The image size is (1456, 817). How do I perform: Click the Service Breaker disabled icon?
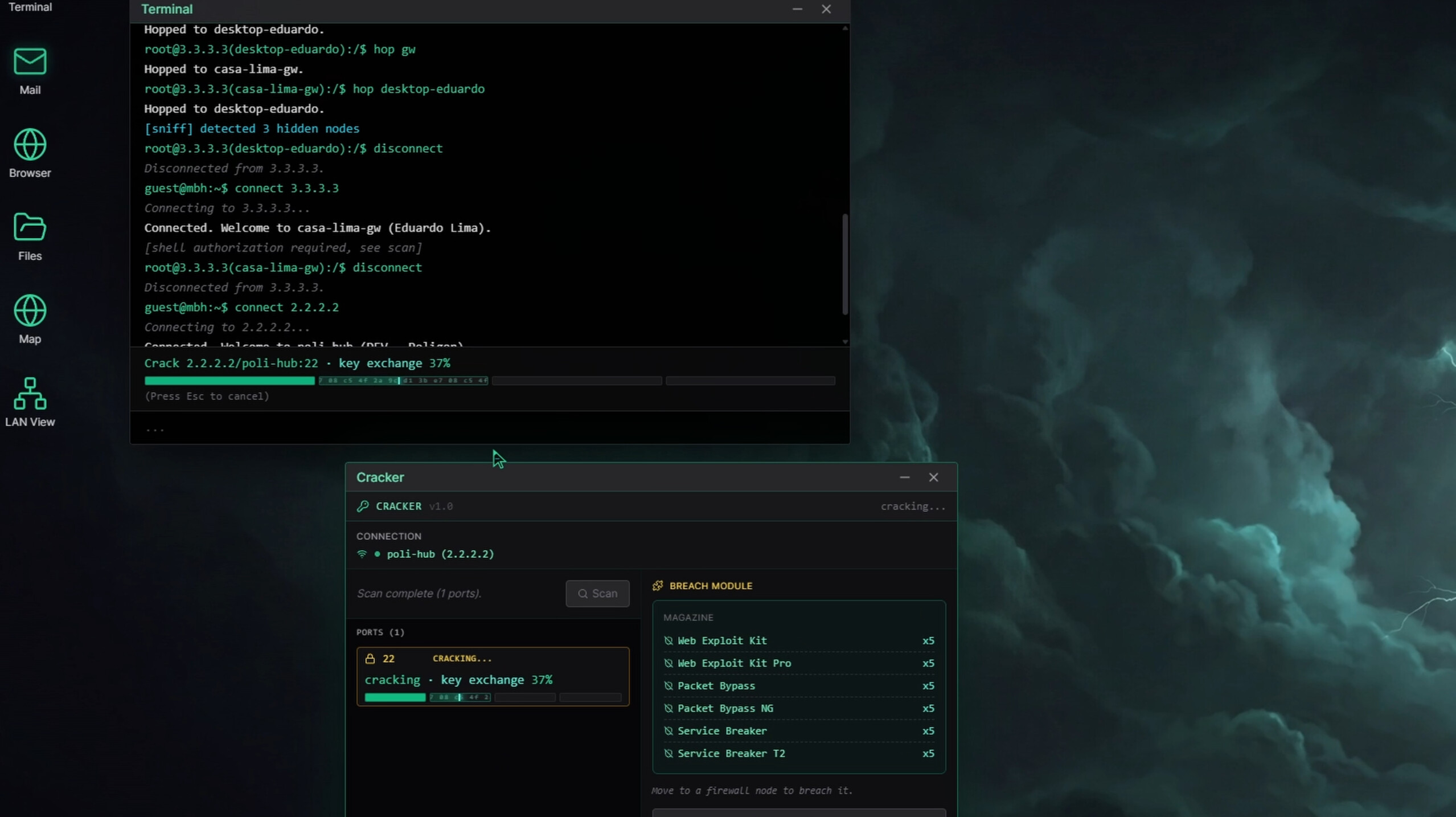[668, 731]
